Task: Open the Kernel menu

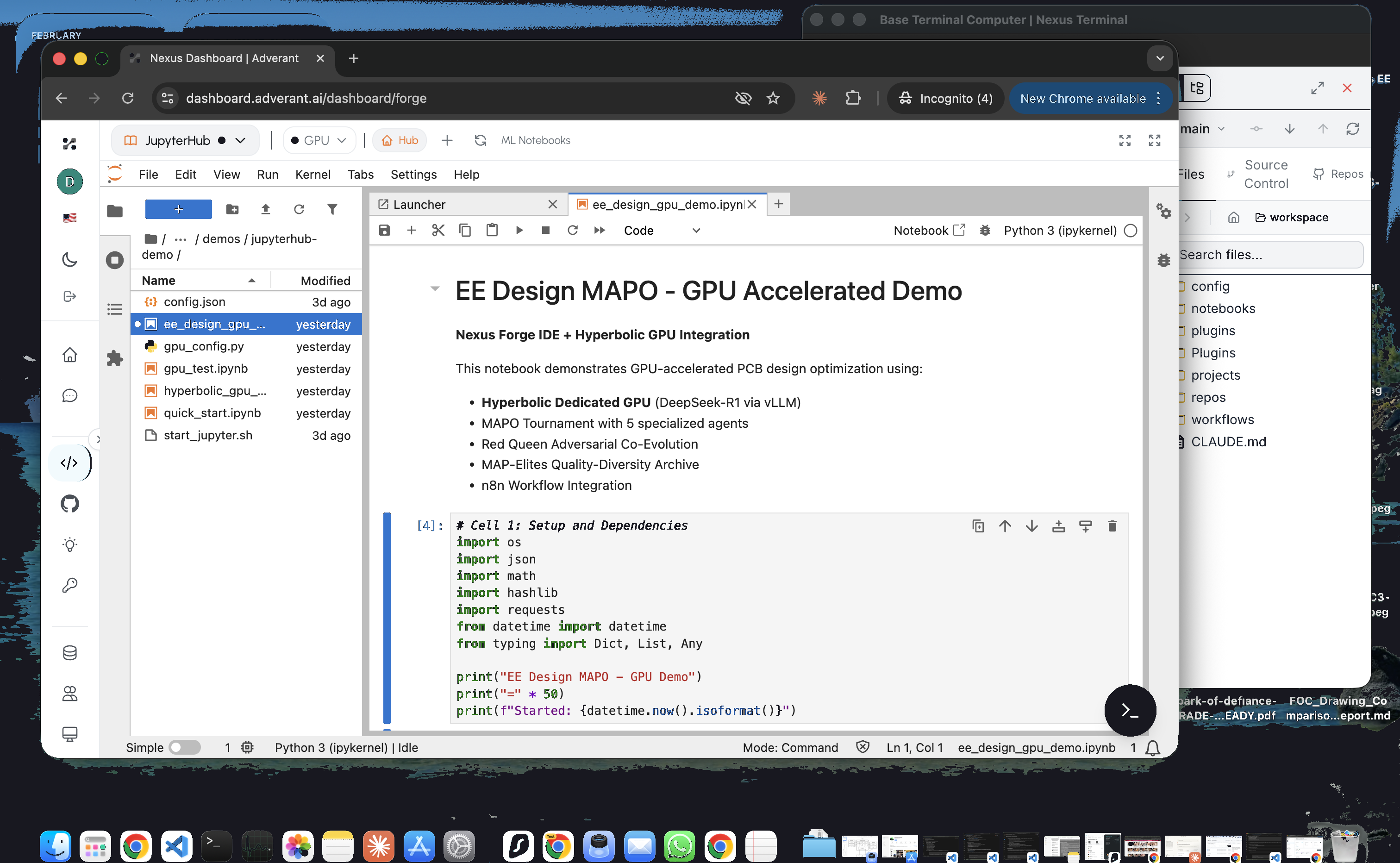Action: 313,175
